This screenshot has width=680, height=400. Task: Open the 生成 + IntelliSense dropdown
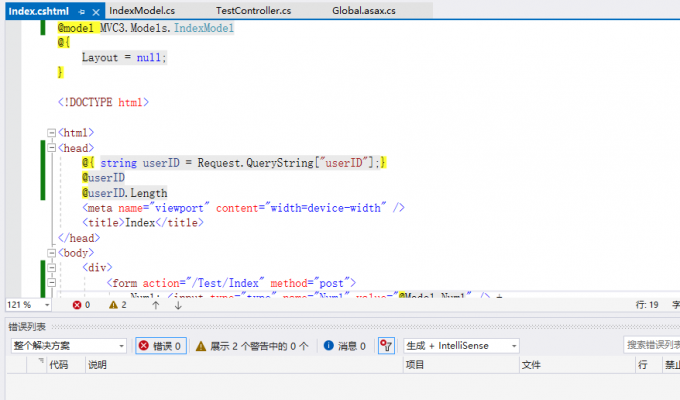tap(461, 346)
